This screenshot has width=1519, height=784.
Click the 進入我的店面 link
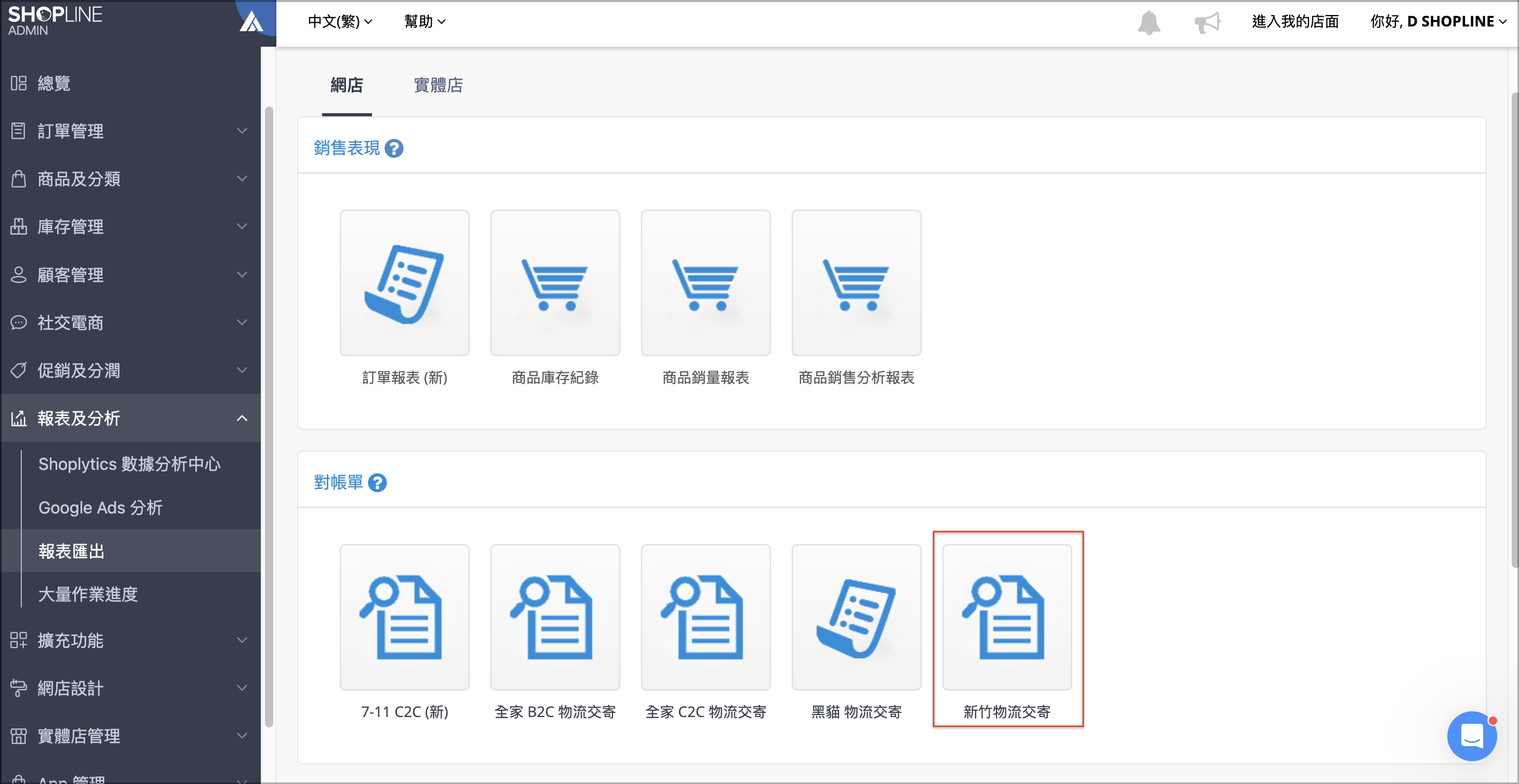click(1296, 22)
